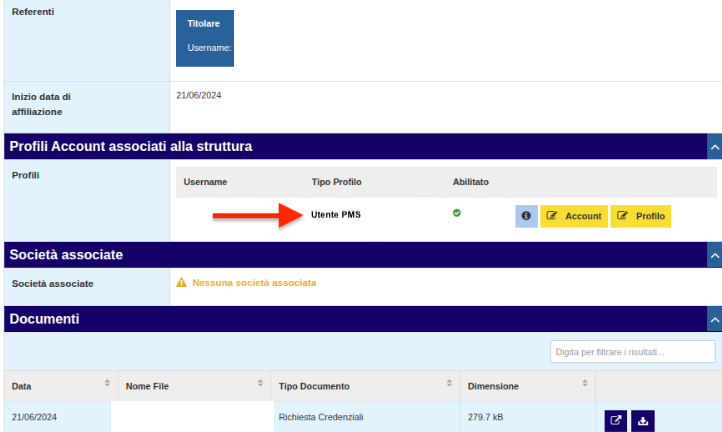
Task: Sort documents by the Nome File arrows
Action: click(x=260, y=384)
